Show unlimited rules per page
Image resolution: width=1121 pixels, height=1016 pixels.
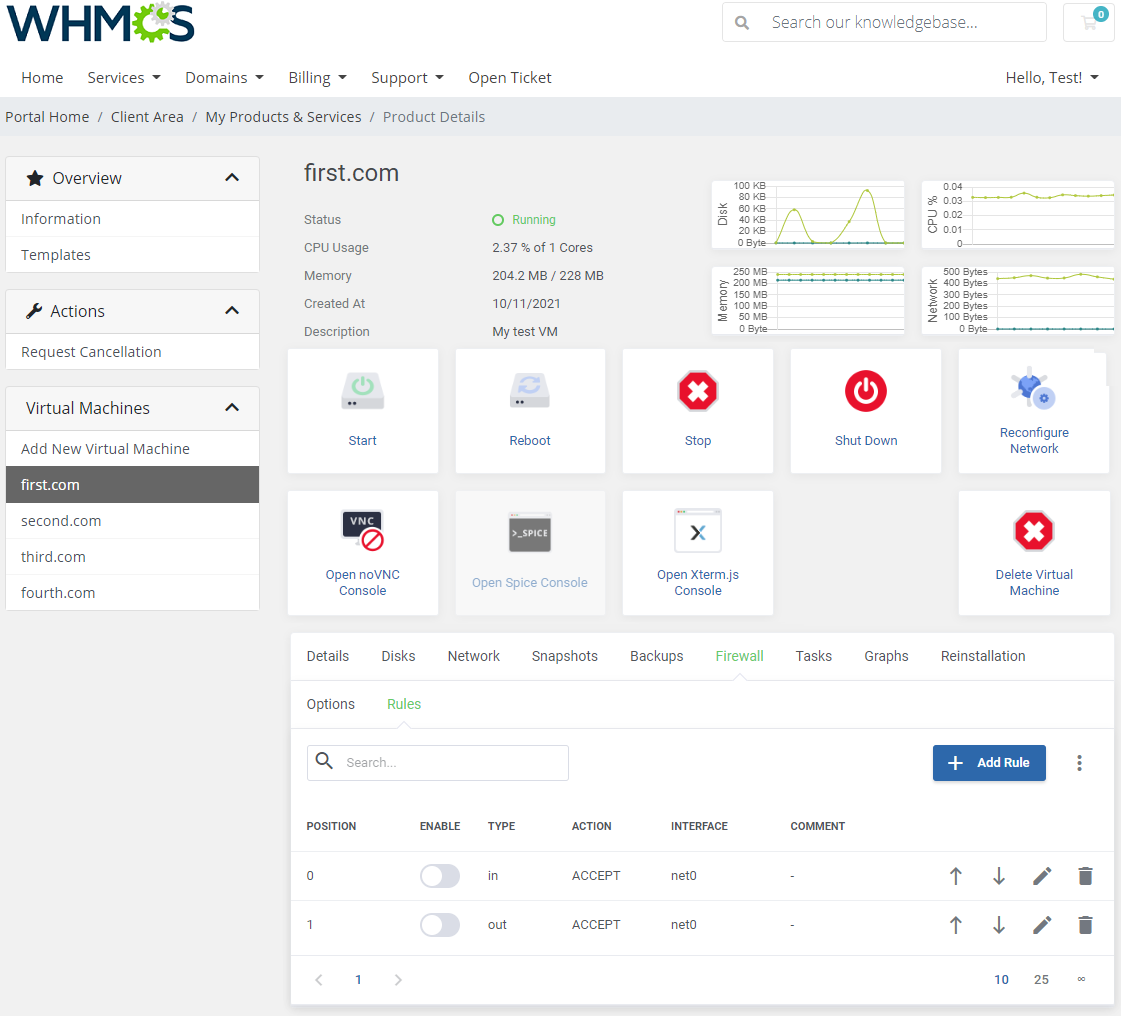click(1082, 980)
